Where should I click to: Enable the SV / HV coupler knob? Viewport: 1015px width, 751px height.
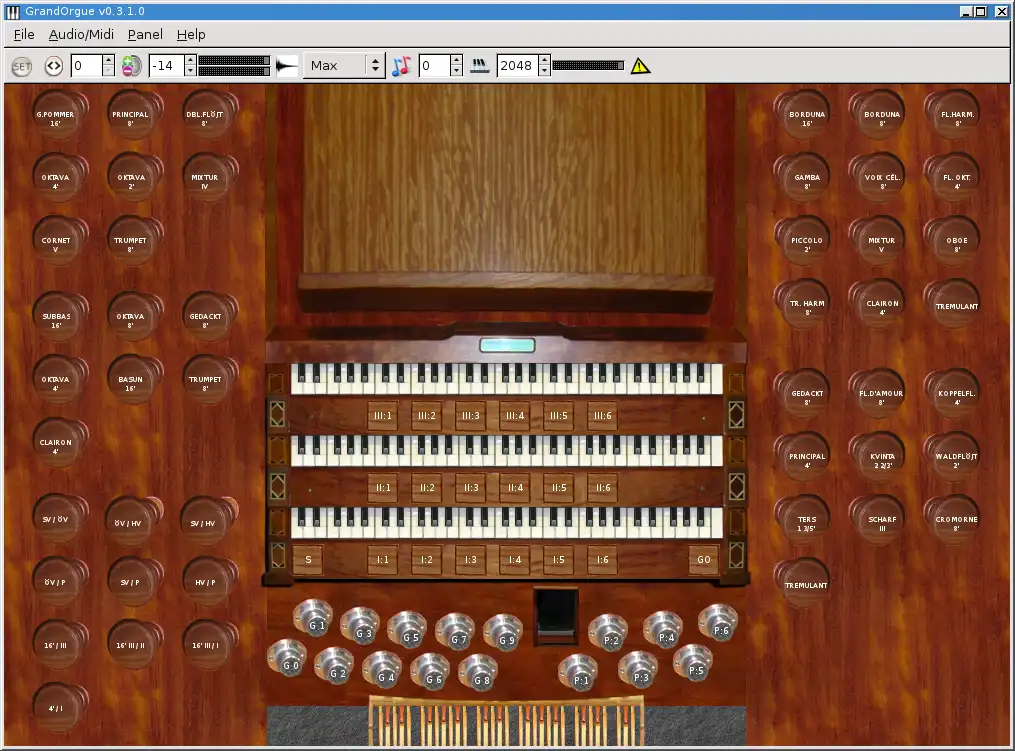point(206,522)
